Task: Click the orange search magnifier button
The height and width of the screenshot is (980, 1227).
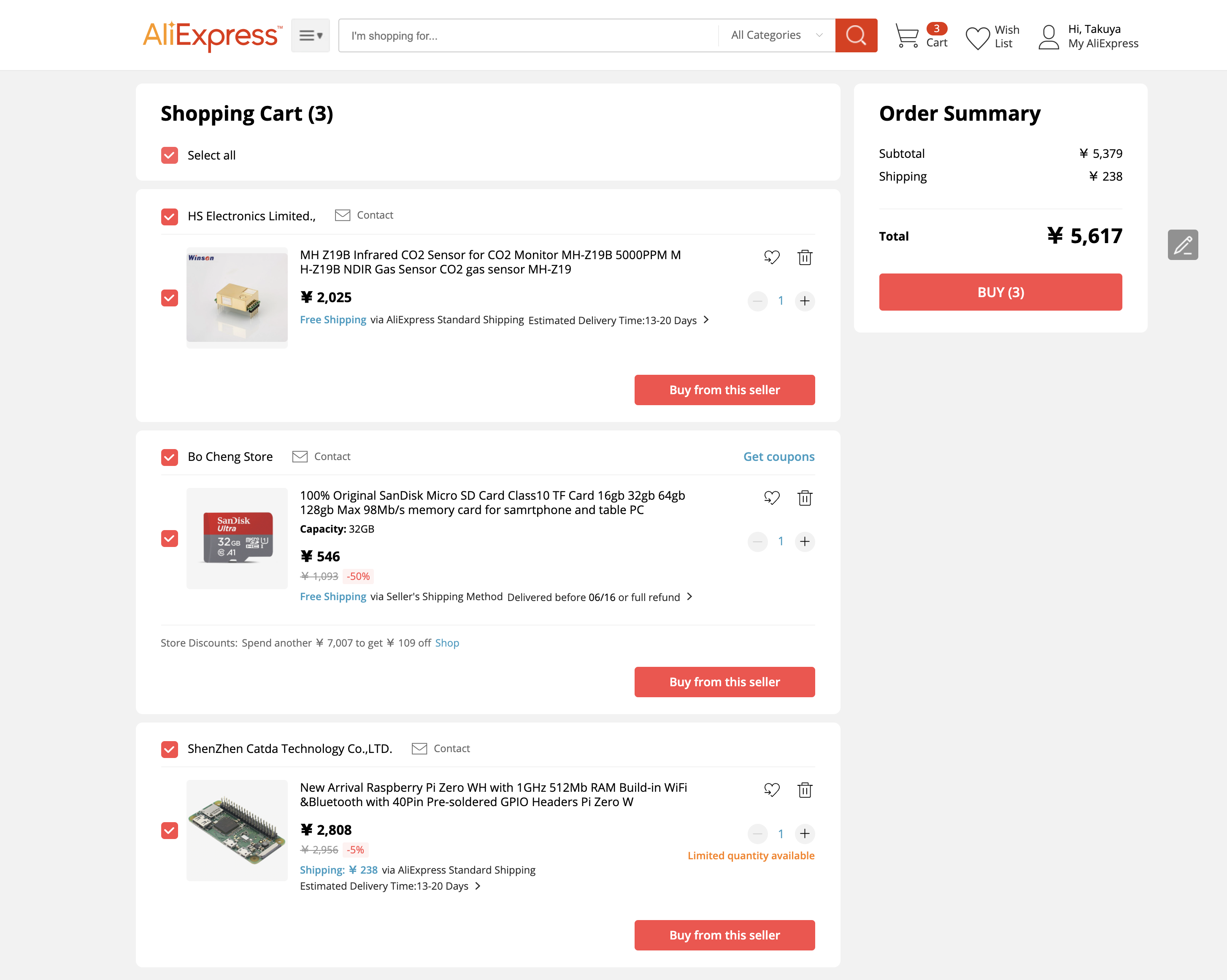Action: click(x=855, y=35)
